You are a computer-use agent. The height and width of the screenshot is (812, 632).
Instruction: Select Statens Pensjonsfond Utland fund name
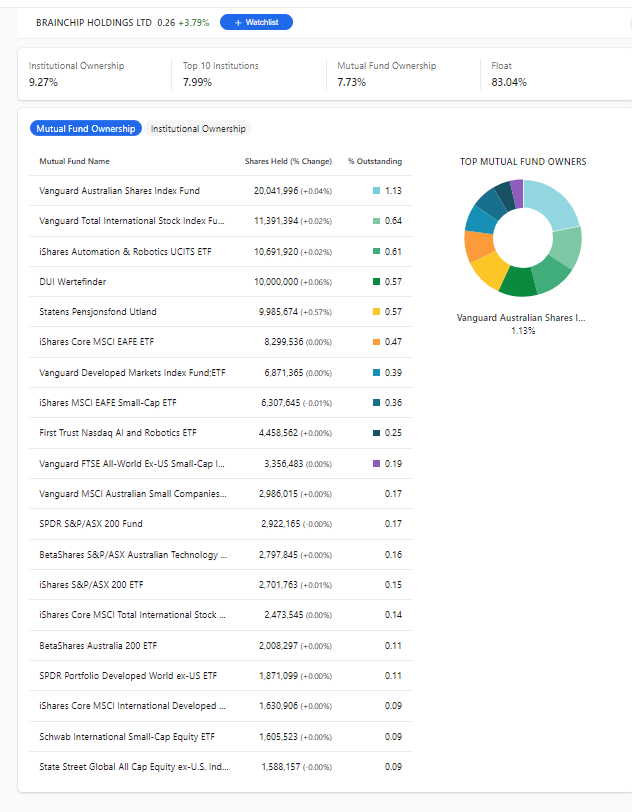97,312
